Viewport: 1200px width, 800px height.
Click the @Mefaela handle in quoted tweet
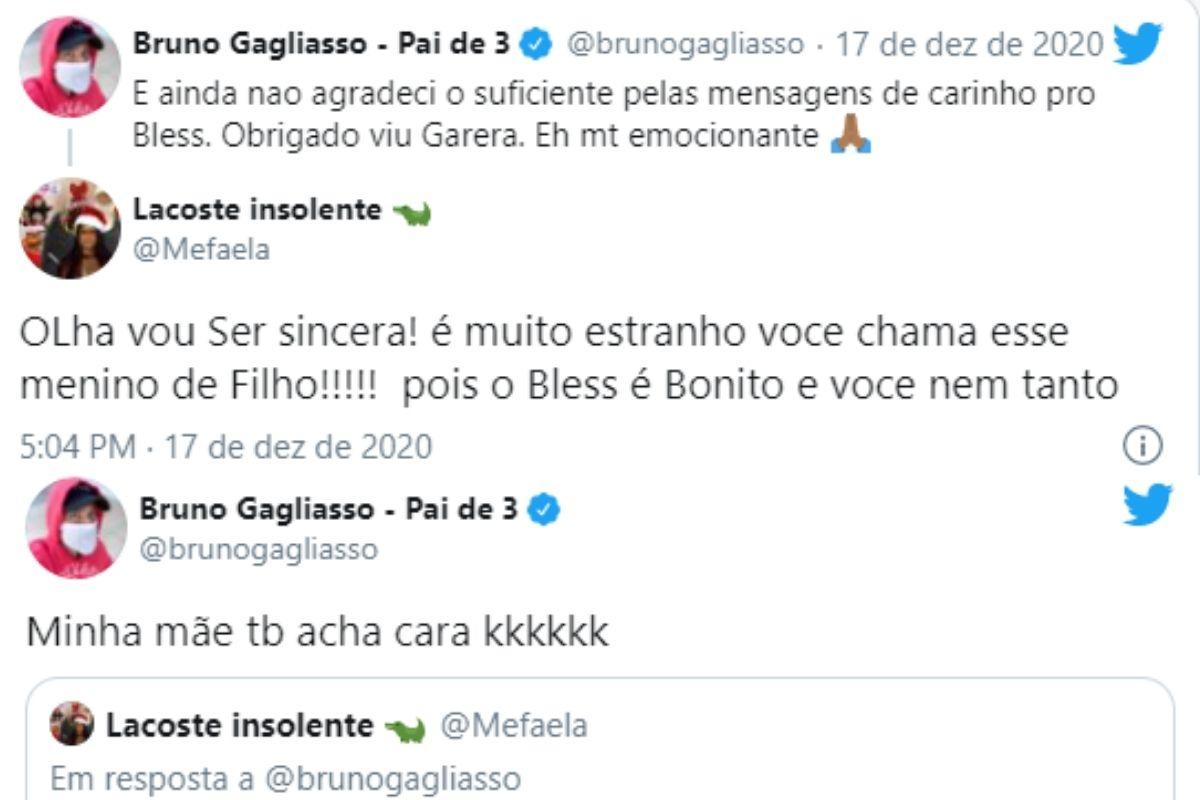(x=514, y=725)
